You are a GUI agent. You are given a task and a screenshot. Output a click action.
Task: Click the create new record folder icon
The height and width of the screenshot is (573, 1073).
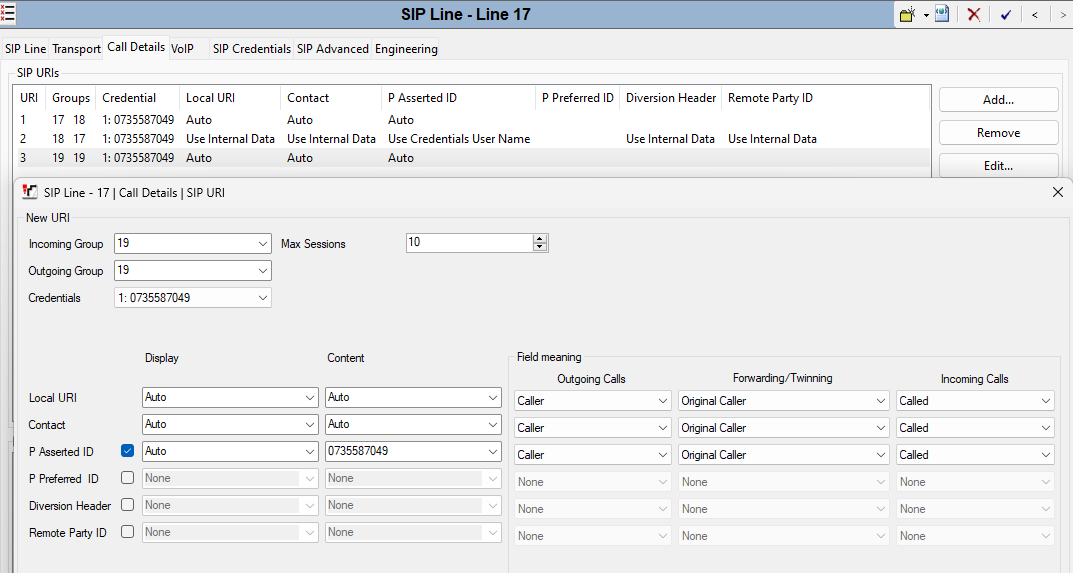(907, 14)
